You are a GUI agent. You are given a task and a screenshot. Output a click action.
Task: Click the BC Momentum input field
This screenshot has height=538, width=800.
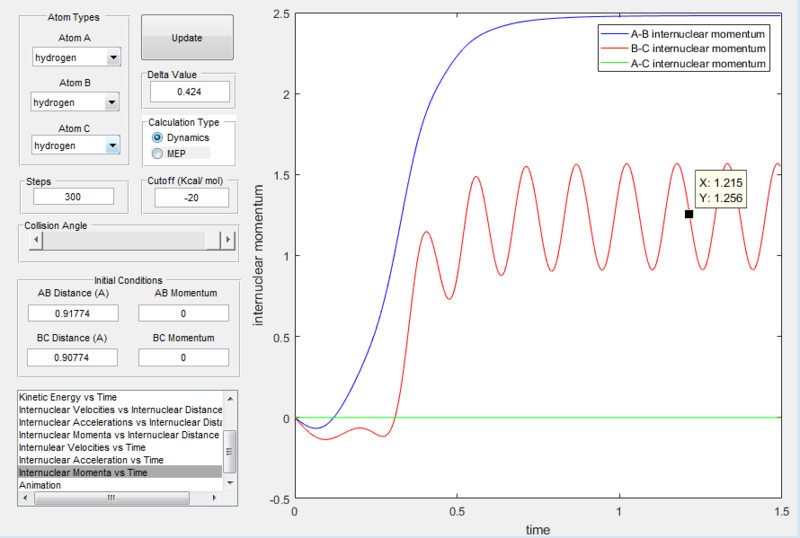[184, 357]
